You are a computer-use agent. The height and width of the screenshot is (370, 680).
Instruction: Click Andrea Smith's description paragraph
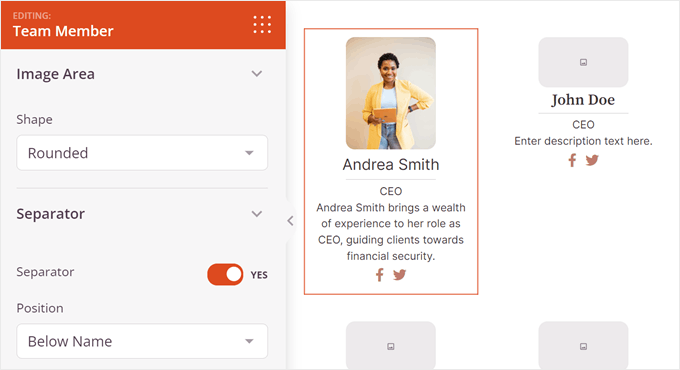[391, 232]
